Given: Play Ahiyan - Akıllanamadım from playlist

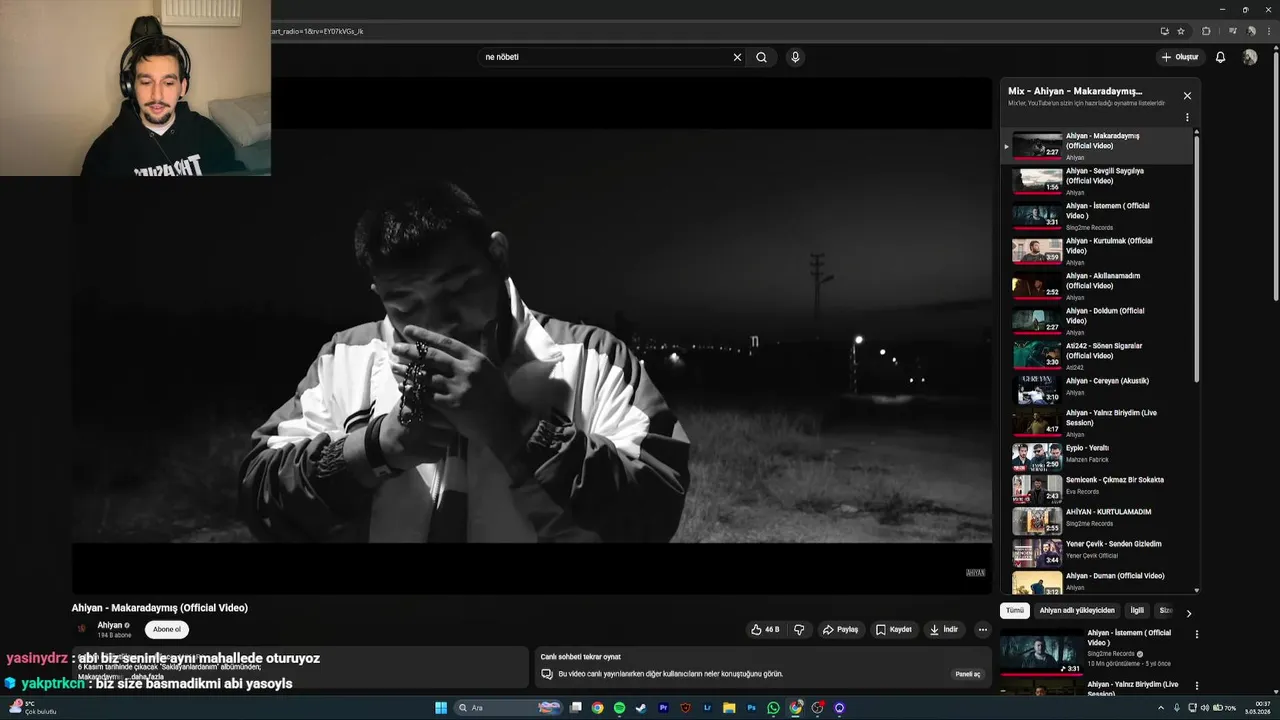Looking at the screenshot, I should click(x=1097, y=285).
